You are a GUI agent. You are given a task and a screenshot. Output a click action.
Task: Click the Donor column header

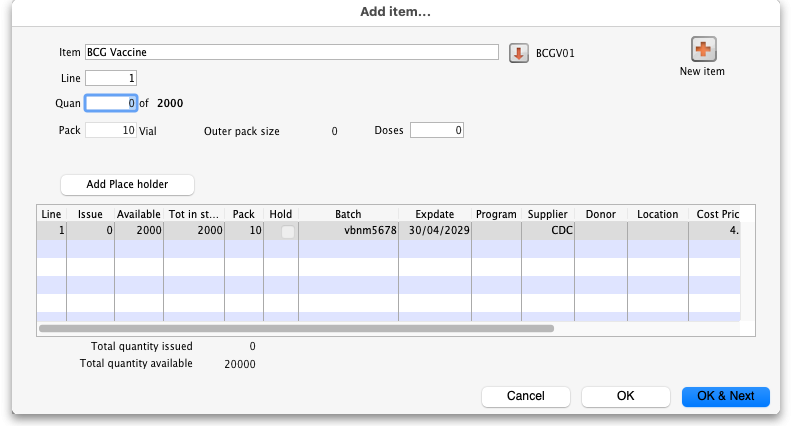click(602, 214)
